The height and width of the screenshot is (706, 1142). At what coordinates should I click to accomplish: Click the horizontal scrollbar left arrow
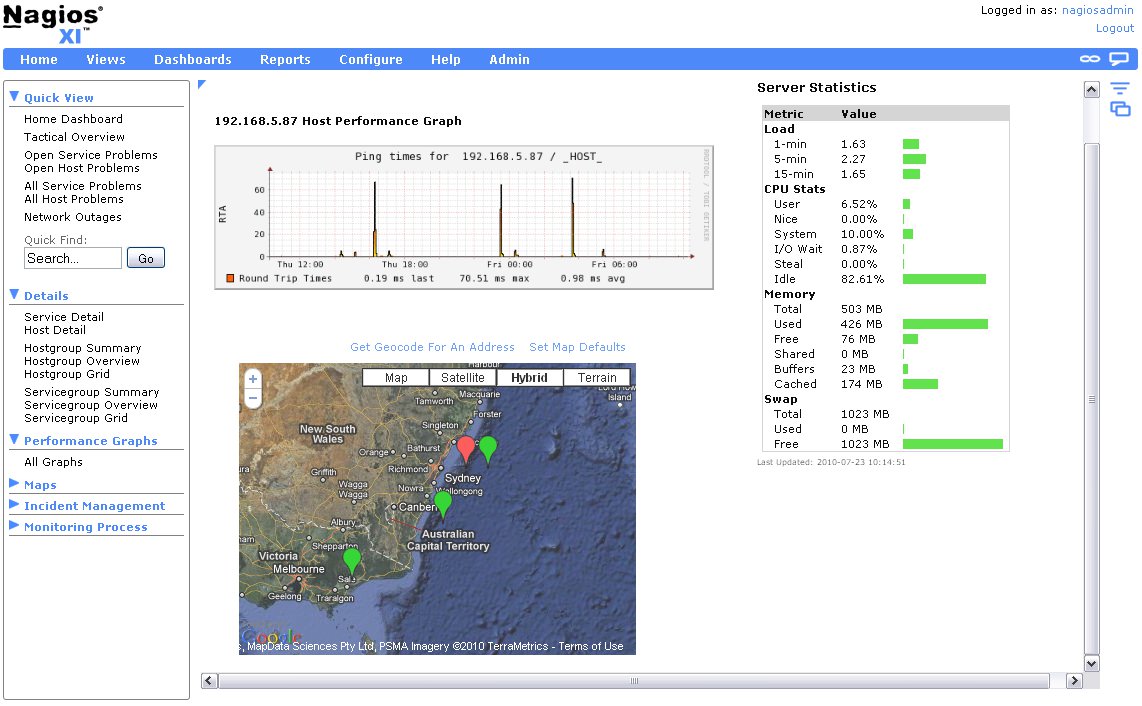pos(209,680)
